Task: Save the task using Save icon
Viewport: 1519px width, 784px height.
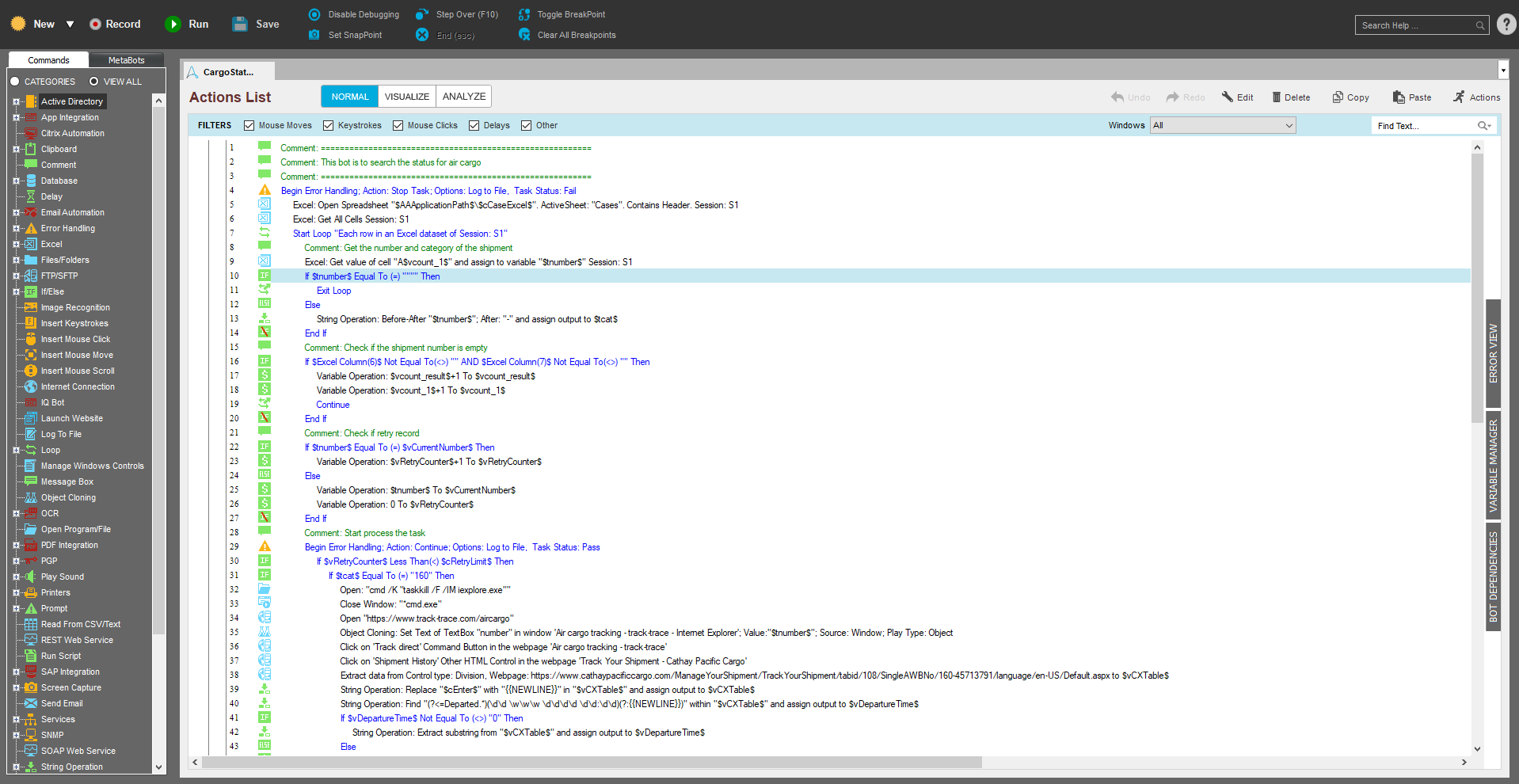Action: coord(240,24)
